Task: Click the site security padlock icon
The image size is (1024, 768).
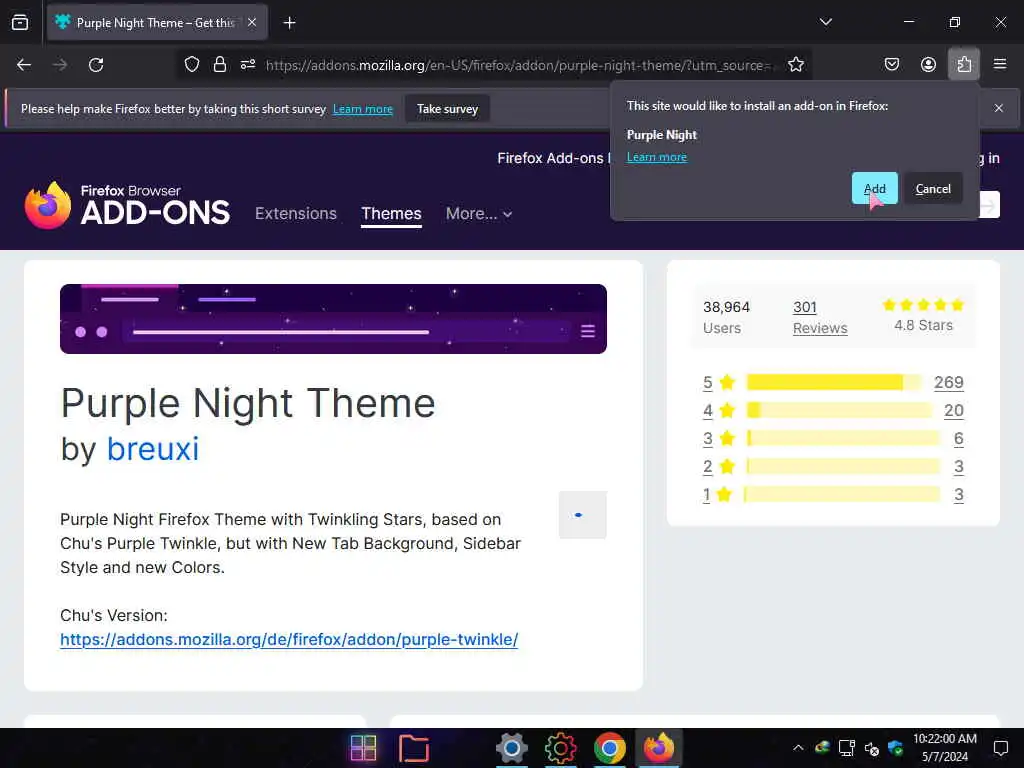Action: click(x=220, y=65)
